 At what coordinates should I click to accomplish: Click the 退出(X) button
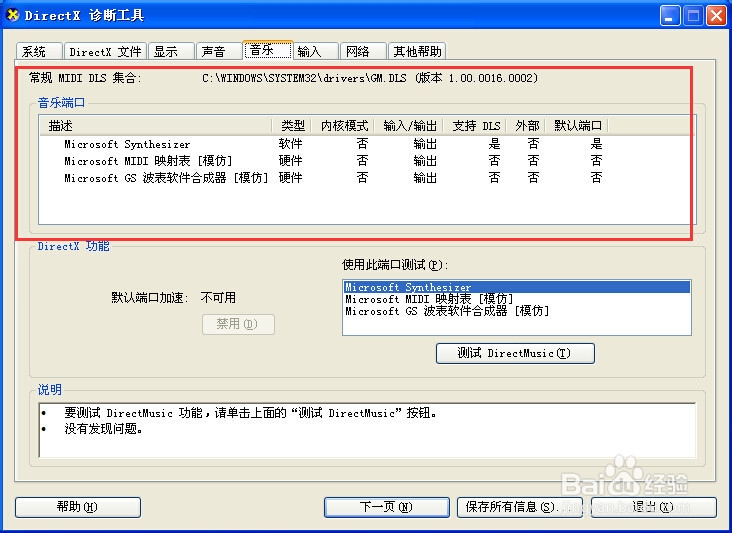point(654,507)
